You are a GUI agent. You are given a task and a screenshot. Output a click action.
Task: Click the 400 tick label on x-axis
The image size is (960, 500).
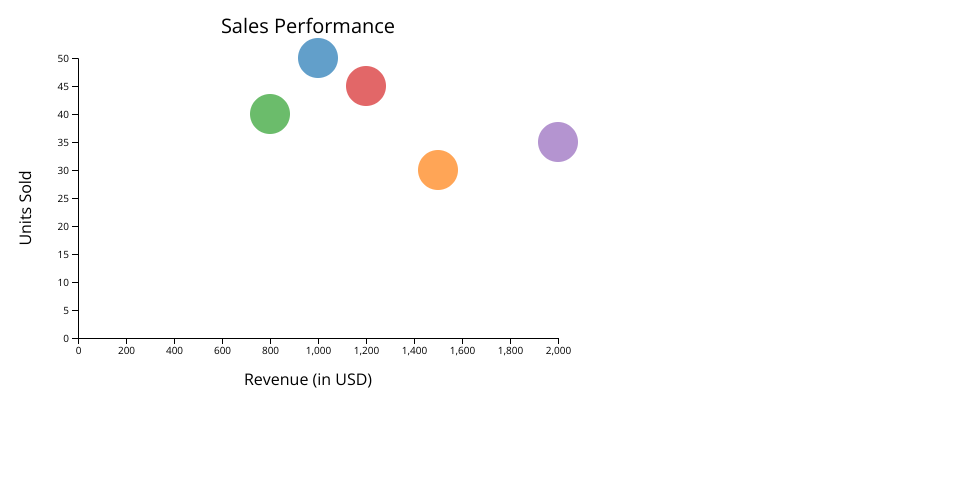[x=174, y=351]
